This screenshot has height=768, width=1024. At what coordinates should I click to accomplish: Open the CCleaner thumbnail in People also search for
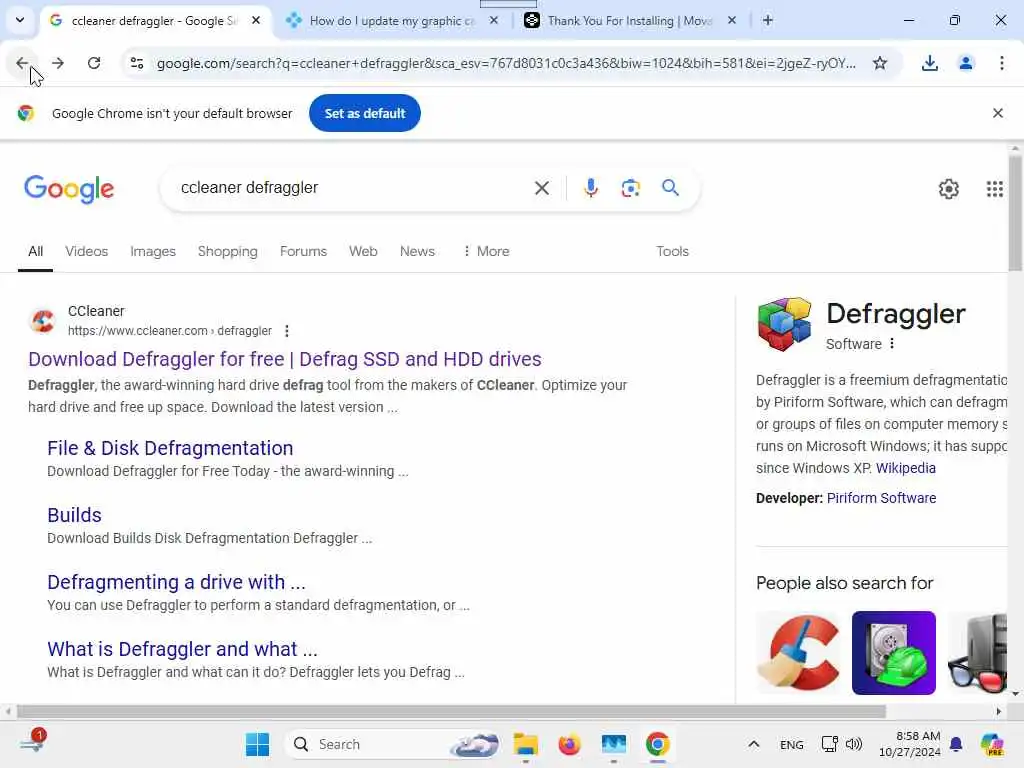coord(798,652)
